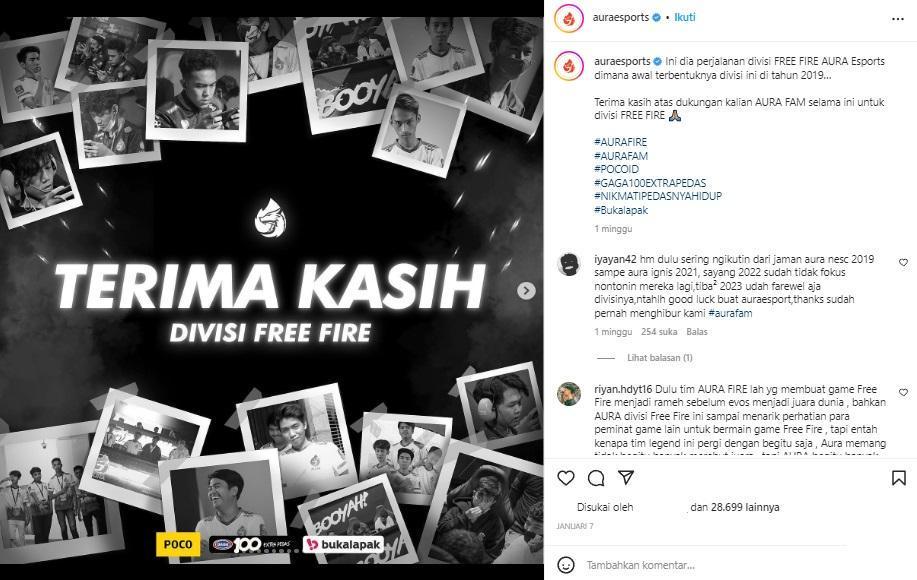Open the emoji picker smiley icon
Screen dimensions: 917x580
click(x=566, y=565)
